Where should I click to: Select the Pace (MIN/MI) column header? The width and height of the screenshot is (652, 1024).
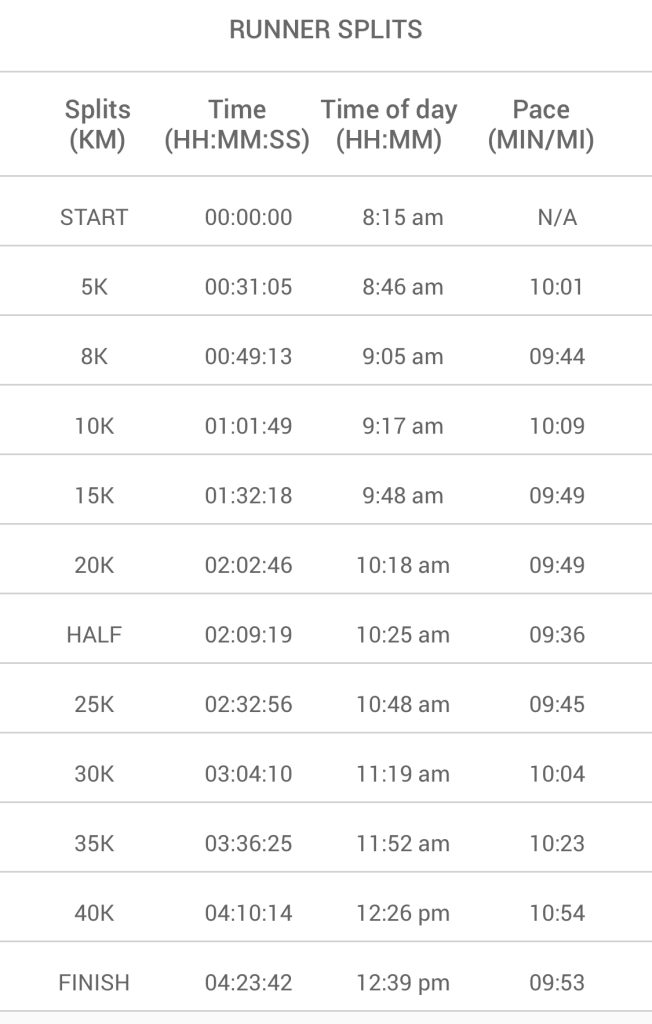[x=541, y=125]
